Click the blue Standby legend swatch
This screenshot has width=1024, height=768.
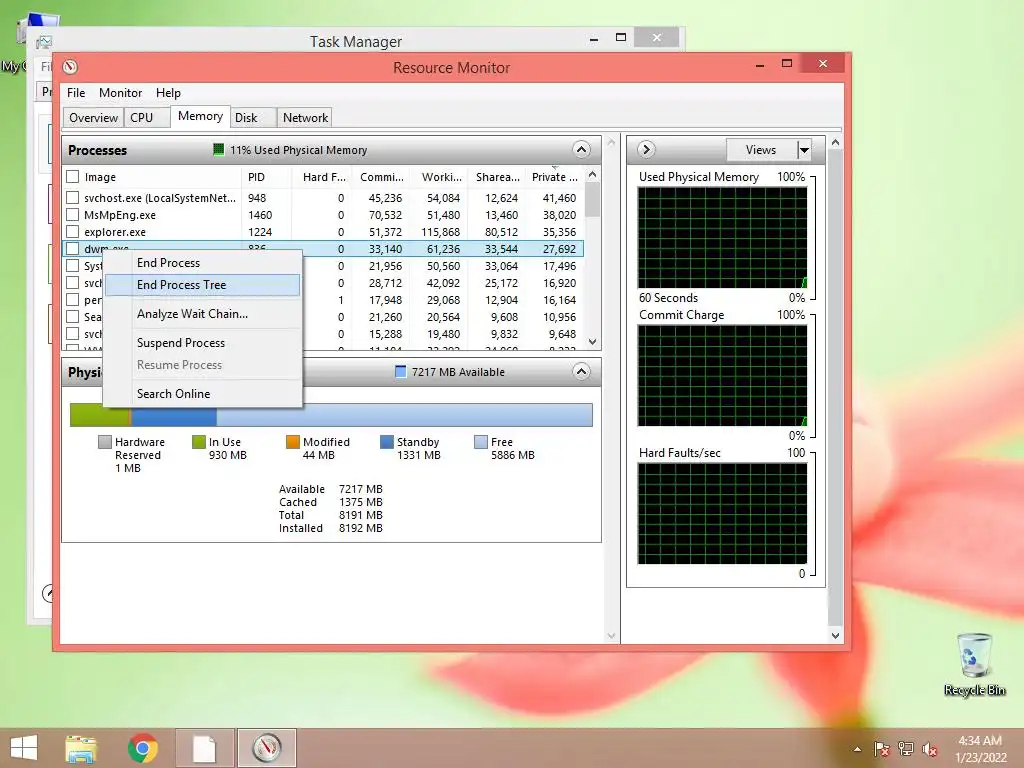point(387,442)
